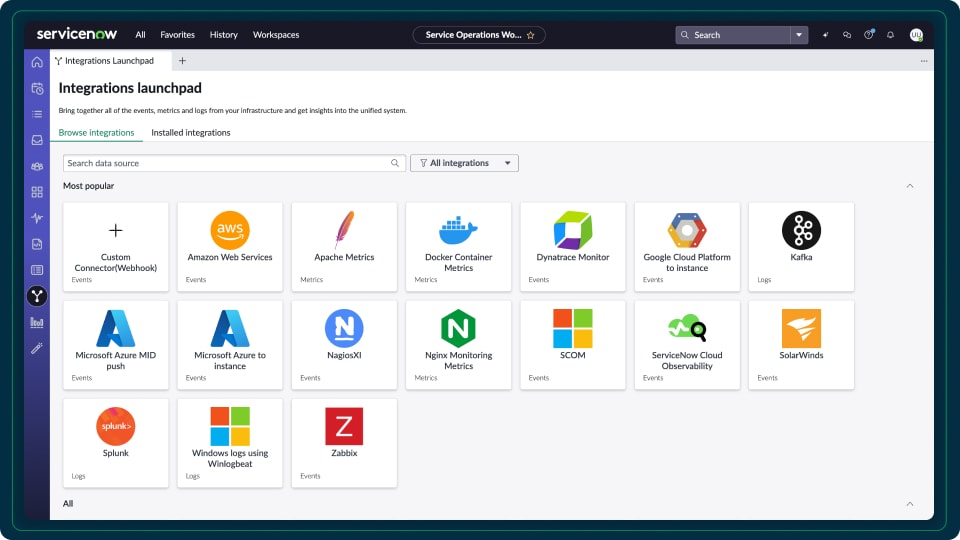This screenshot has height=540, width=960.
Task: Collapse the All section chevron
Action: point(909,504)
